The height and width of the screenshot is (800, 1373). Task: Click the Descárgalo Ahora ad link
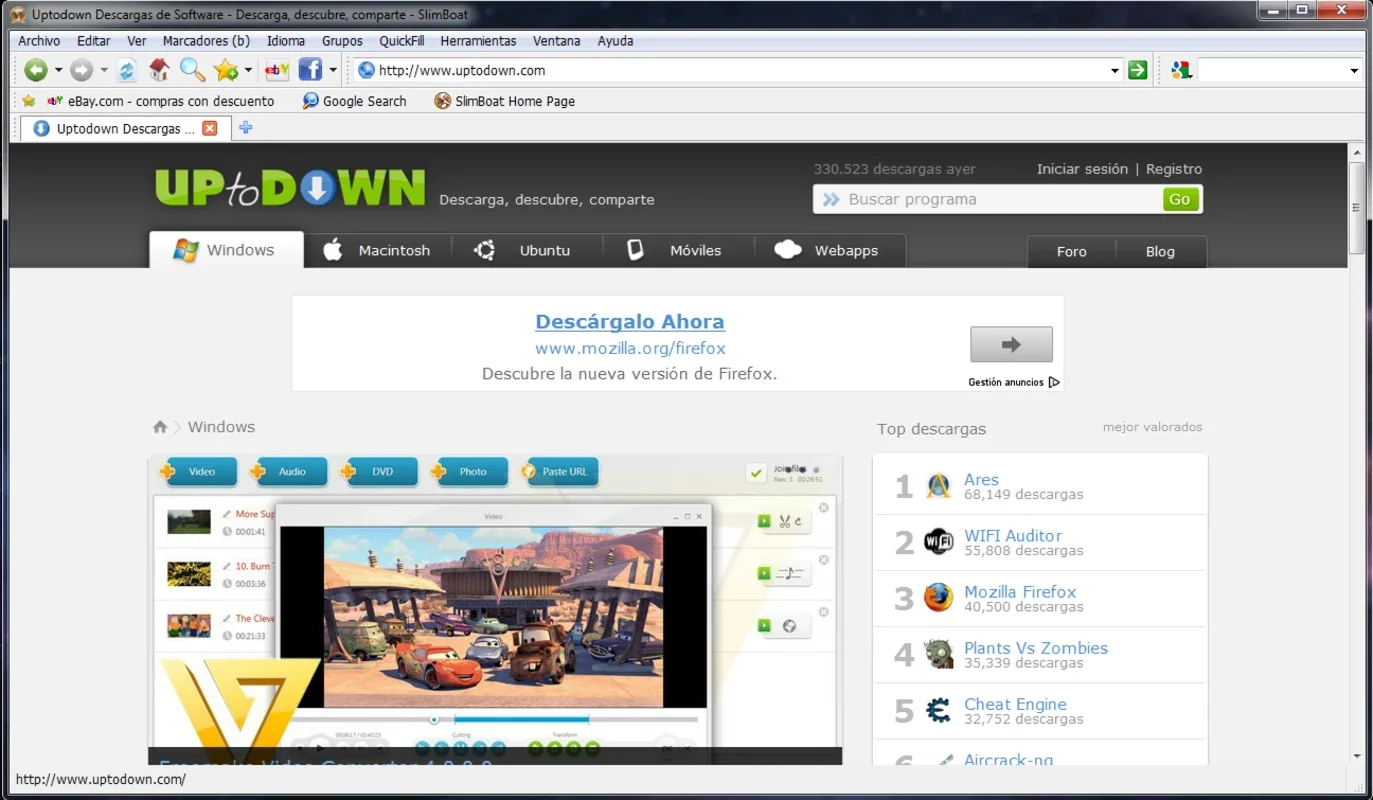[x=630, y=322]
